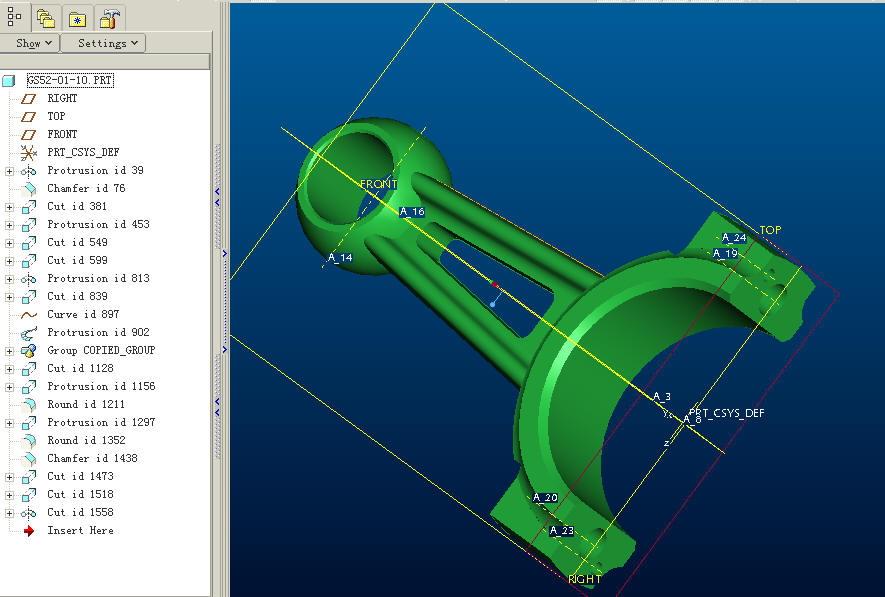Select the FRONT datum plane icon

point(28,135)
